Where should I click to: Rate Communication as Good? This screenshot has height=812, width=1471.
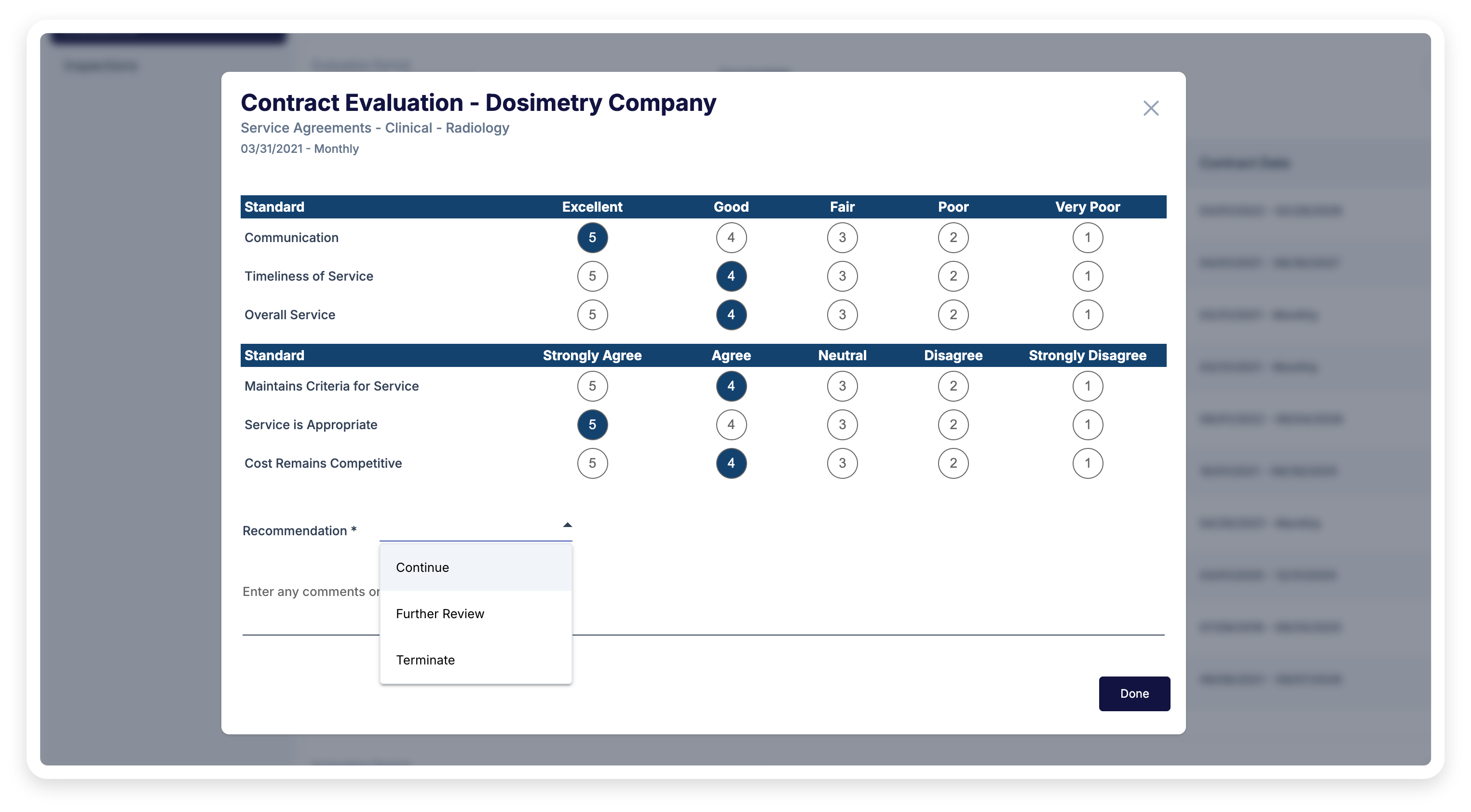(x=731, y=238)
